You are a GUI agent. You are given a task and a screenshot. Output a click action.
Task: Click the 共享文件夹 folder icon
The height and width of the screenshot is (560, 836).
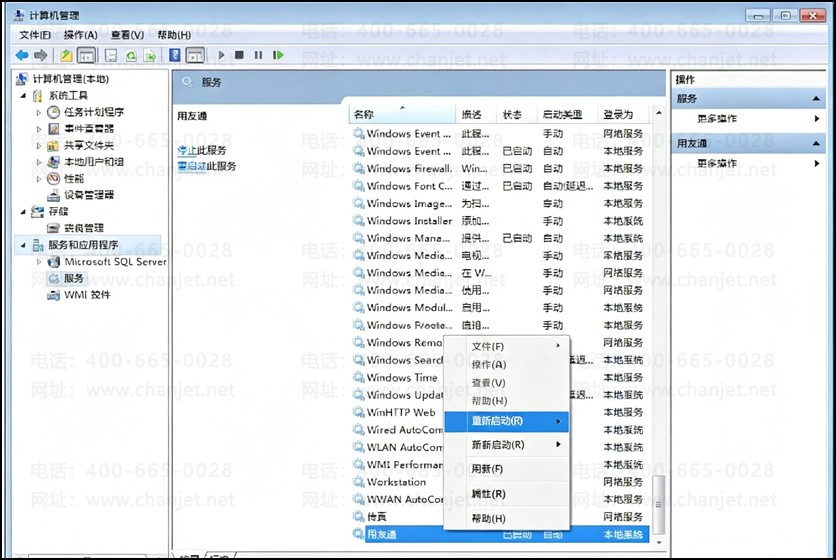pyautogui.click(x=53, y=145)
